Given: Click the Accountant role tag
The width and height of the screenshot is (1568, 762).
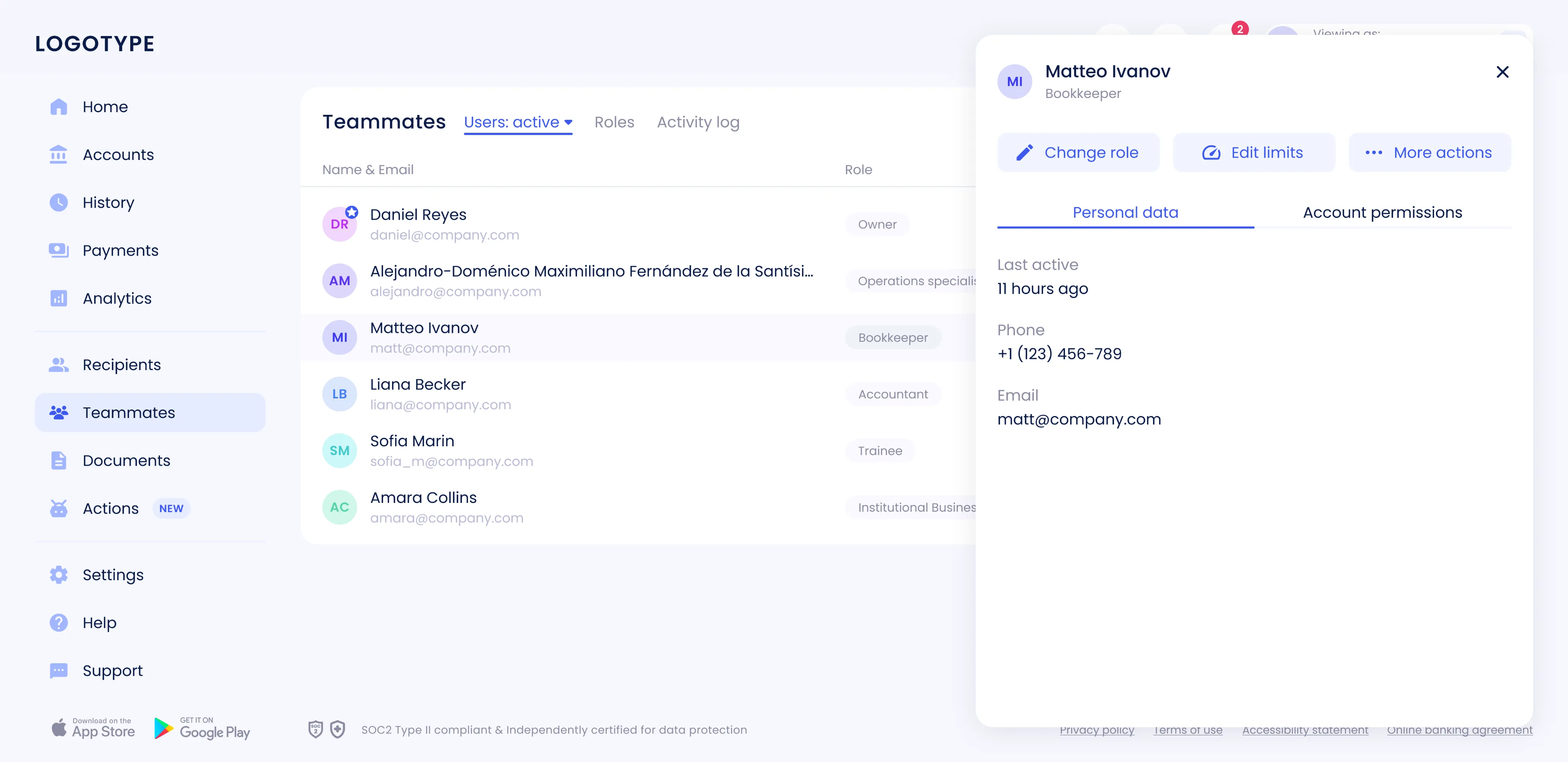Looking at the screenshot, I should click(x=893, y=394).
